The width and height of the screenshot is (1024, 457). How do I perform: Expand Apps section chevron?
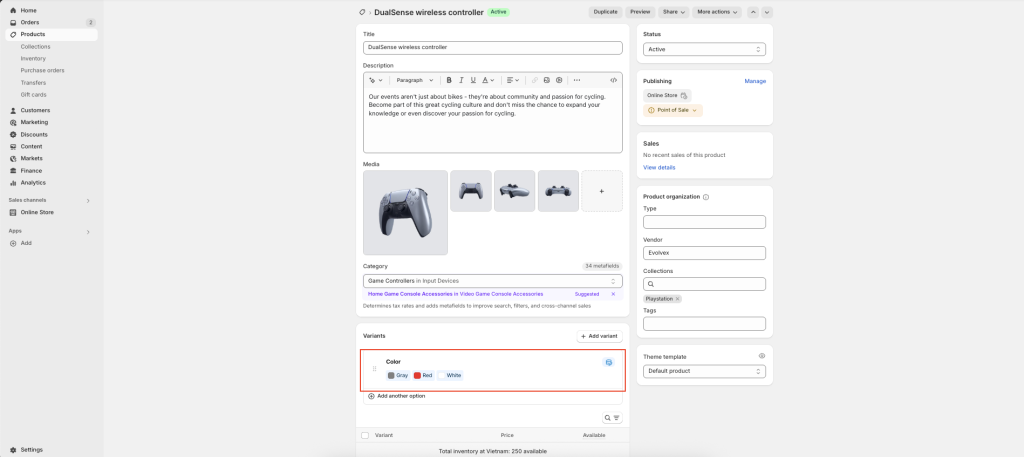click(88, 232)
